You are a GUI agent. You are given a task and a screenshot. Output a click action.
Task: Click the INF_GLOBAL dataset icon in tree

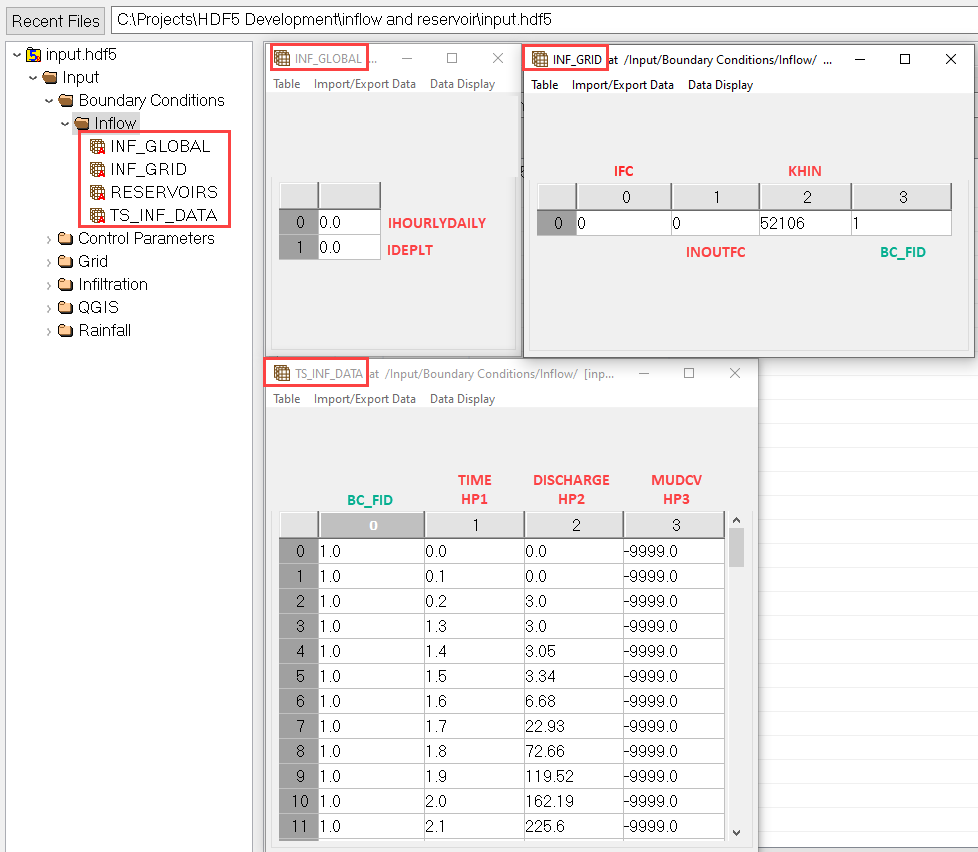97,146
